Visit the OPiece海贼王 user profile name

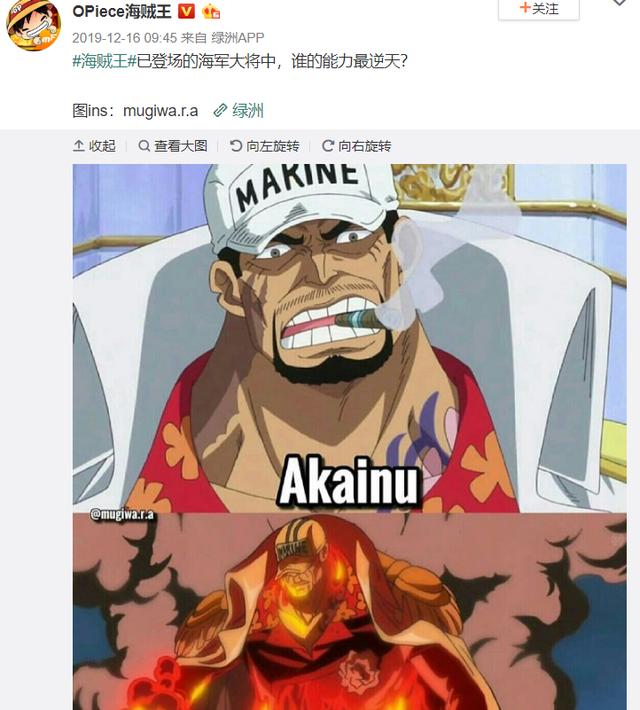click(122, 11)
